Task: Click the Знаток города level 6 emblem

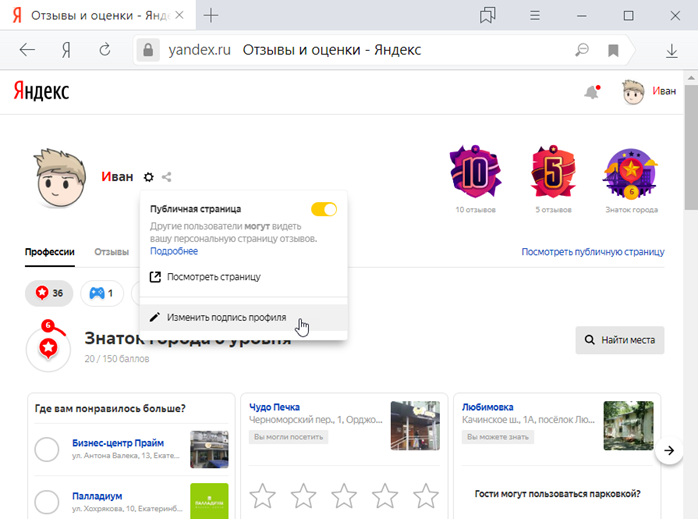Action: click(48, 346)
